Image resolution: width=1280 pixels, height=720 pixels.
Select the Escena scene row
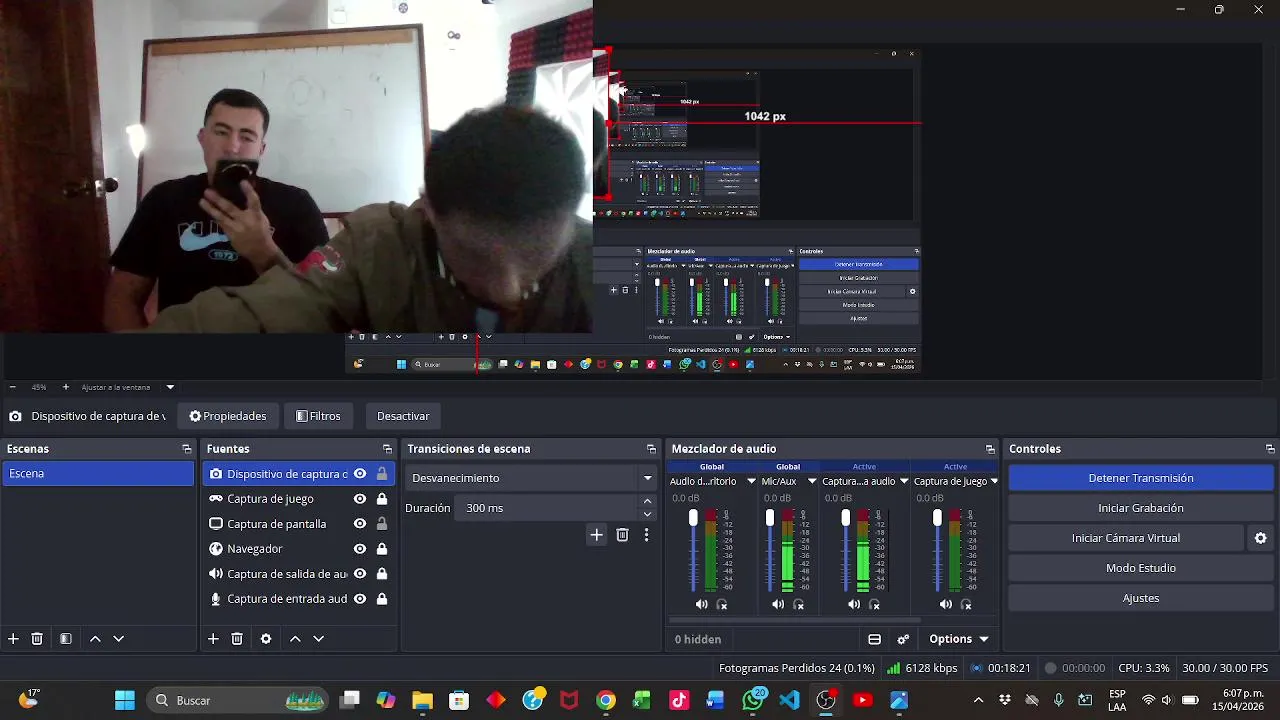[98, 474]
